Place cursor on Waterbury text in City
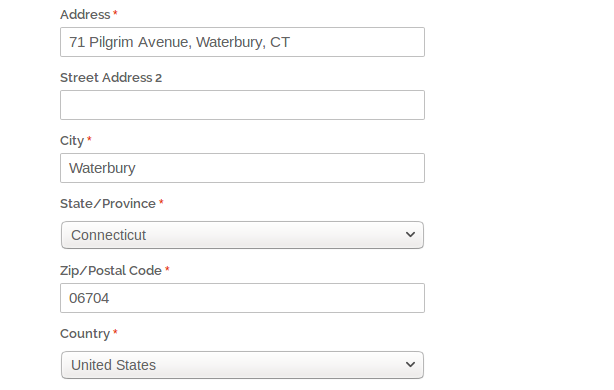This screenshot has width=614, height=390. click(x=102, y=168)
